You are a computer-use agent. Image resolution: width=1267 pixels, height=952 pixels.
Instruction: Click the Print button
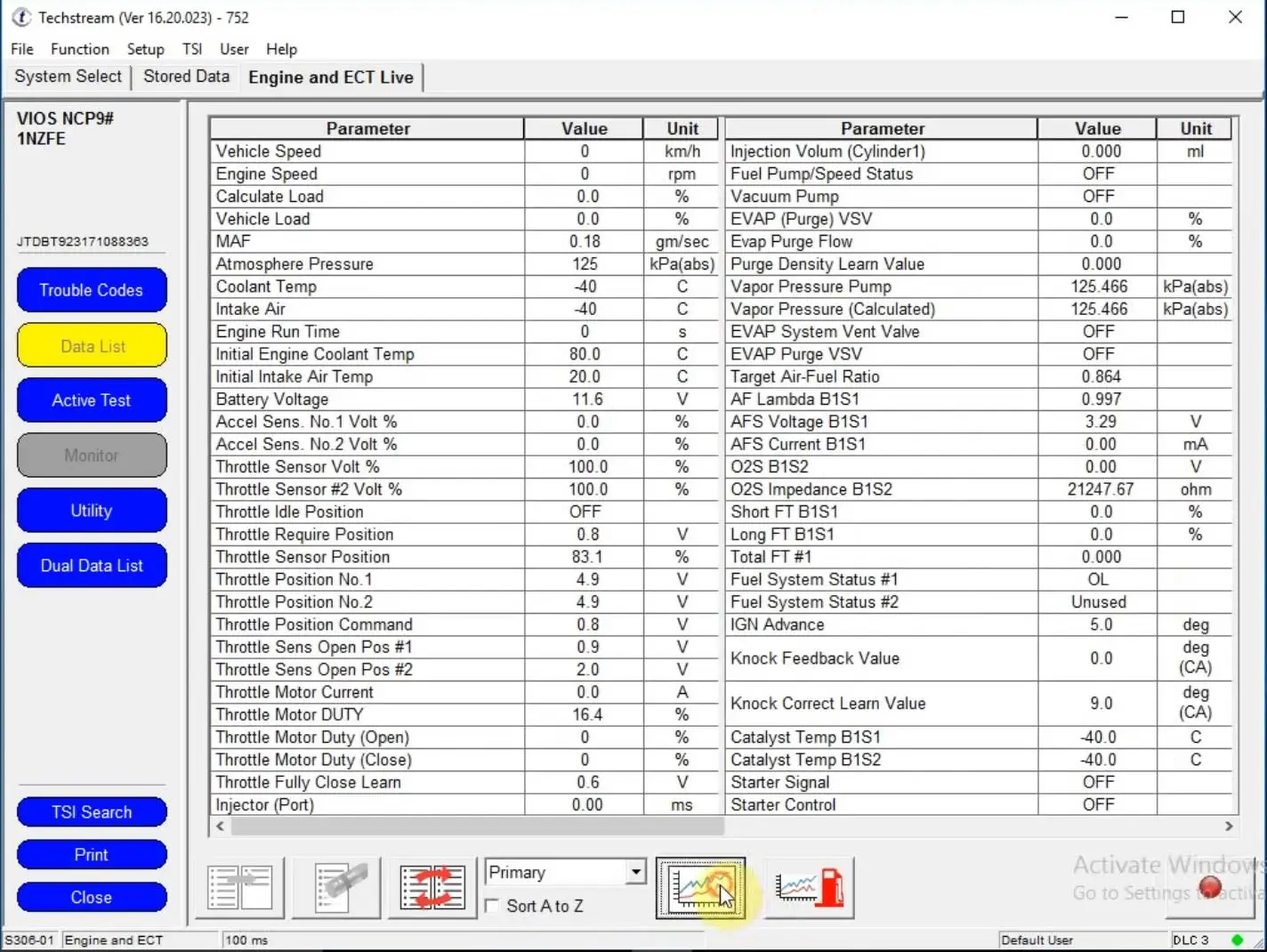[x=92, y=855]
